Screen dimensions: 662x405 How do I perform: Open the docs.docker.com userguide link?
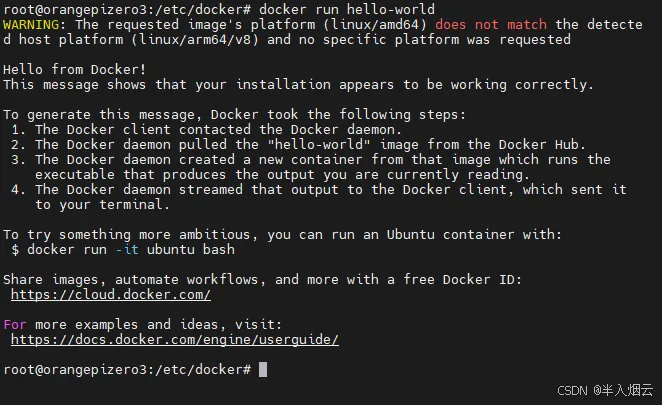click(174, 340)
